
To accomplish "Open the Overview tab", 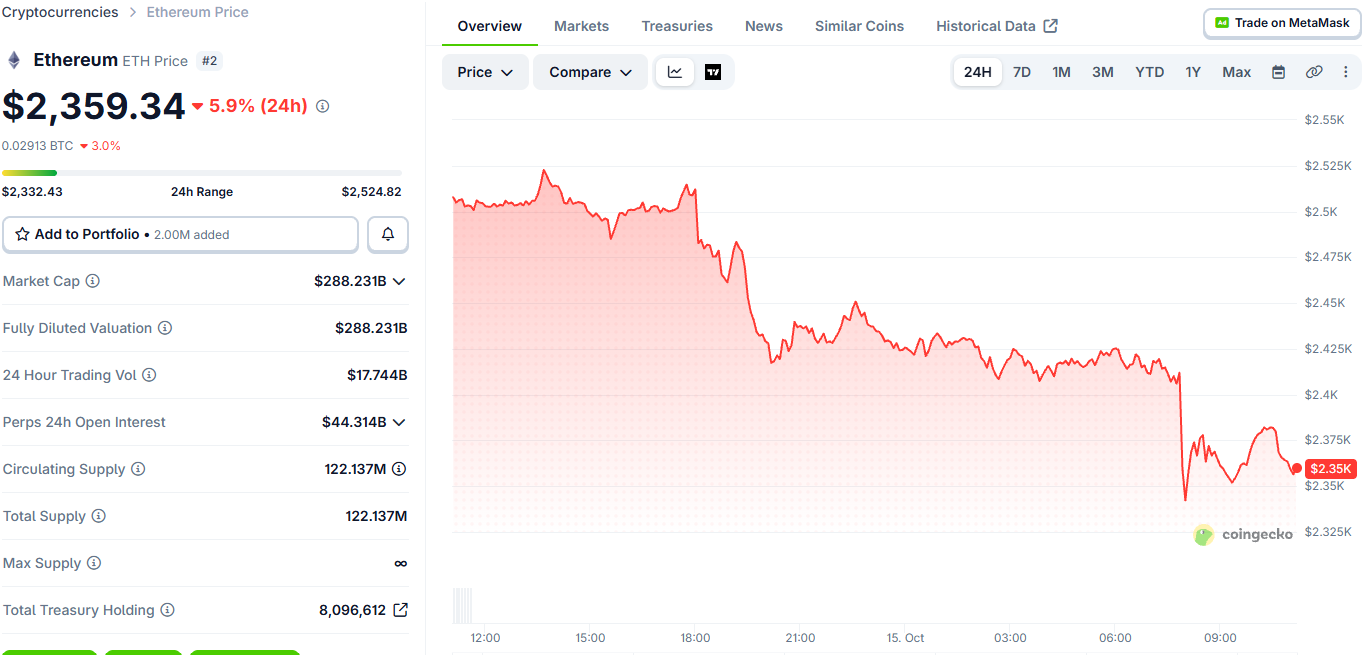I will [x=490, y=26].
